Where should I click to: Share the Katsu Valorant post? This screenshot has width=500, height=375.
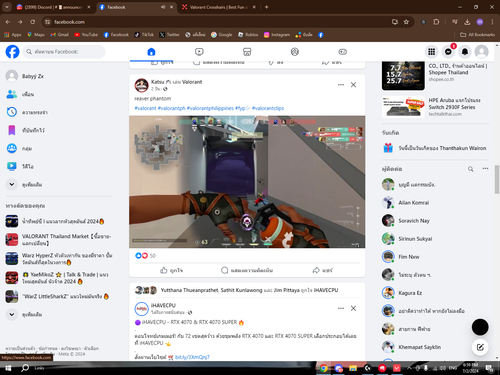(x=322, y=270)
